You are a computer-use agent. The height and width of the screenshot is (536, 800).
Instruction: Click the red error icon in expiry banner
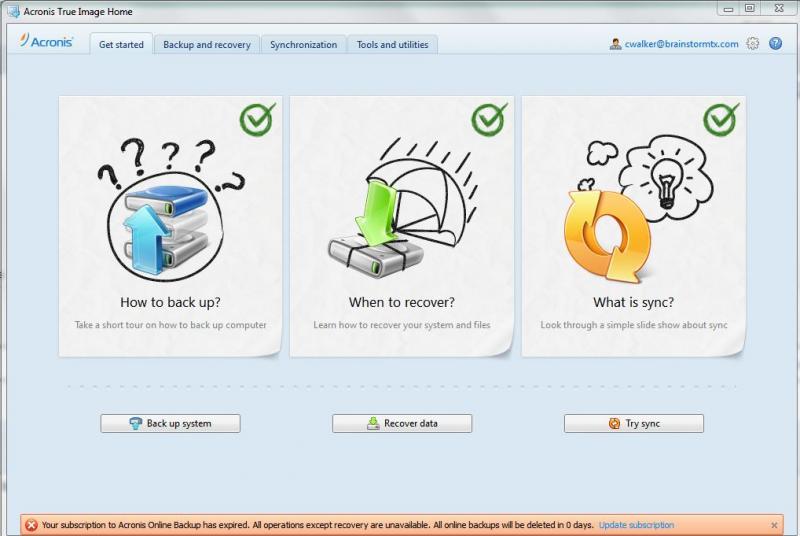coord(31,525)
